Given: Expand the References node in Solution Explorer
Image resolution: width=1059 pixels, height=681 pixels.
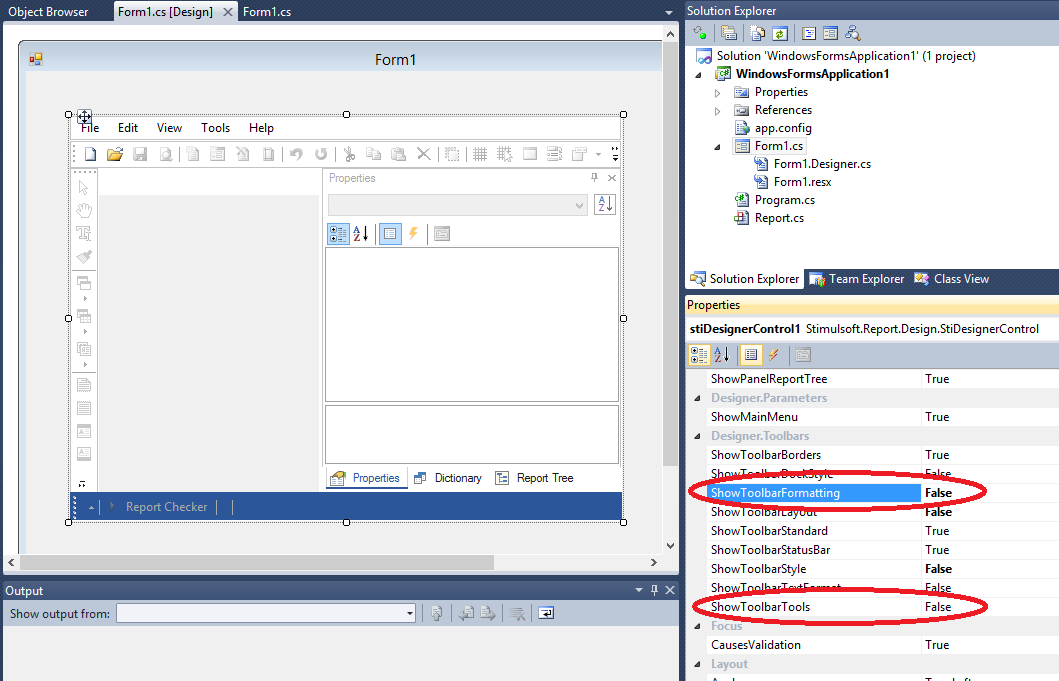Looking at the screenshot, I should click(x=717, y=111).
